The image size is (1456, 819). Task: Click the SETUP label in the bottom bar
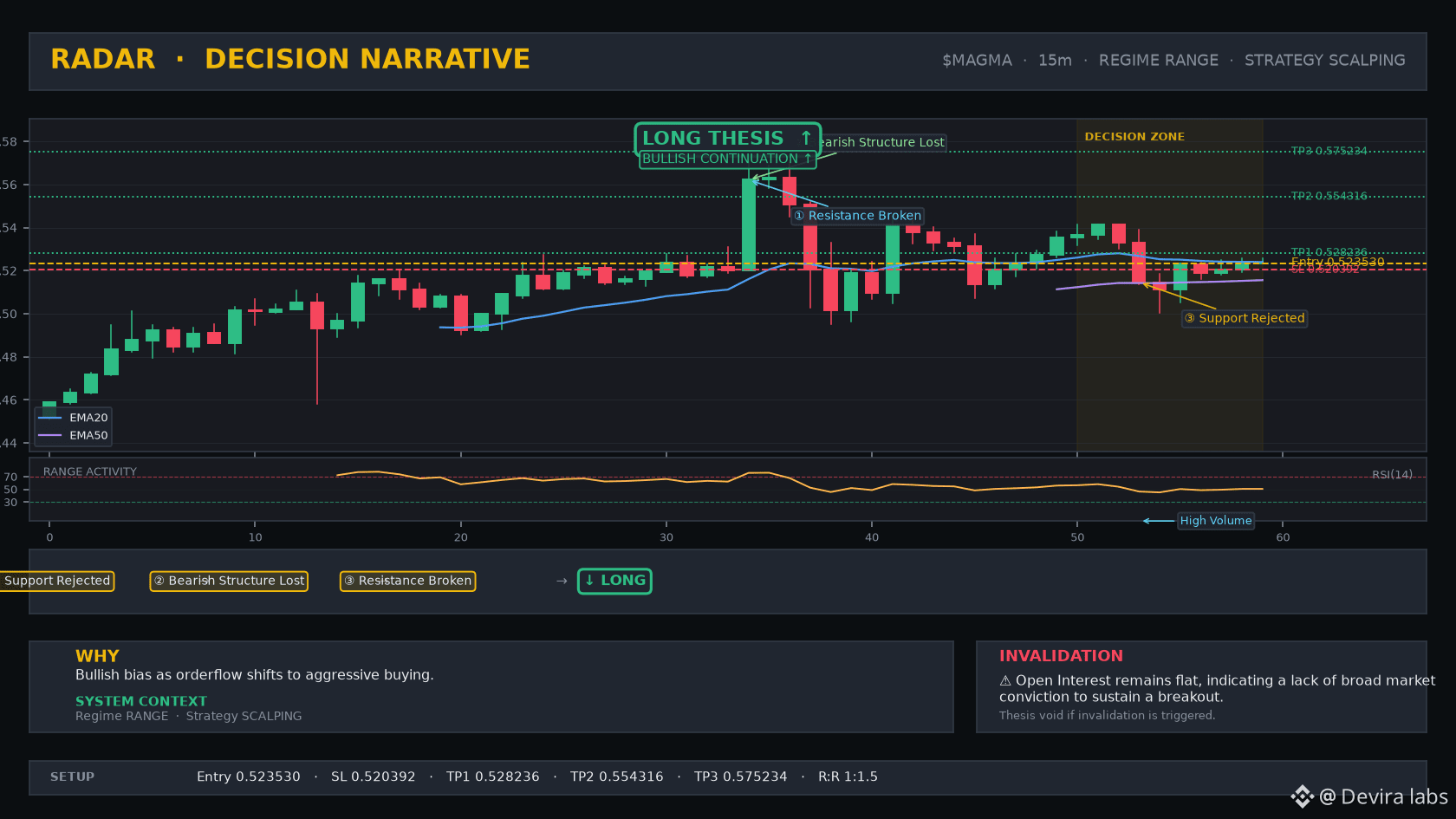[72, 777]
